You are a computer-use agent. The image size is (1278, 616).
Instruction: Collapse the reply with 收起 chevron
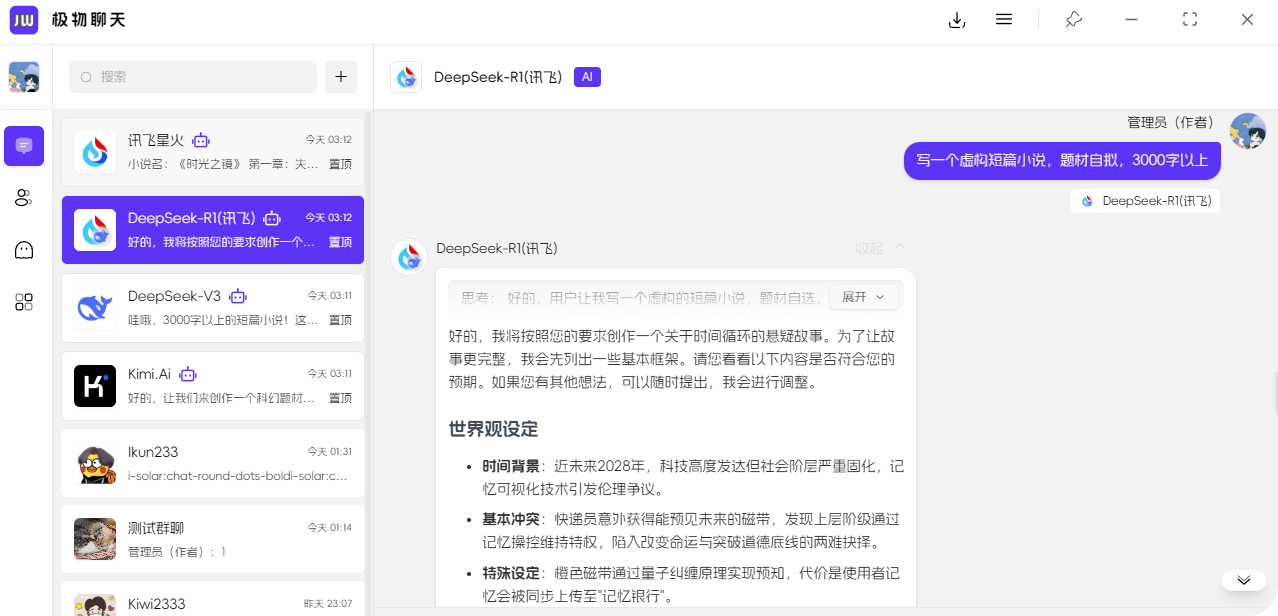(x=881, y=248)
